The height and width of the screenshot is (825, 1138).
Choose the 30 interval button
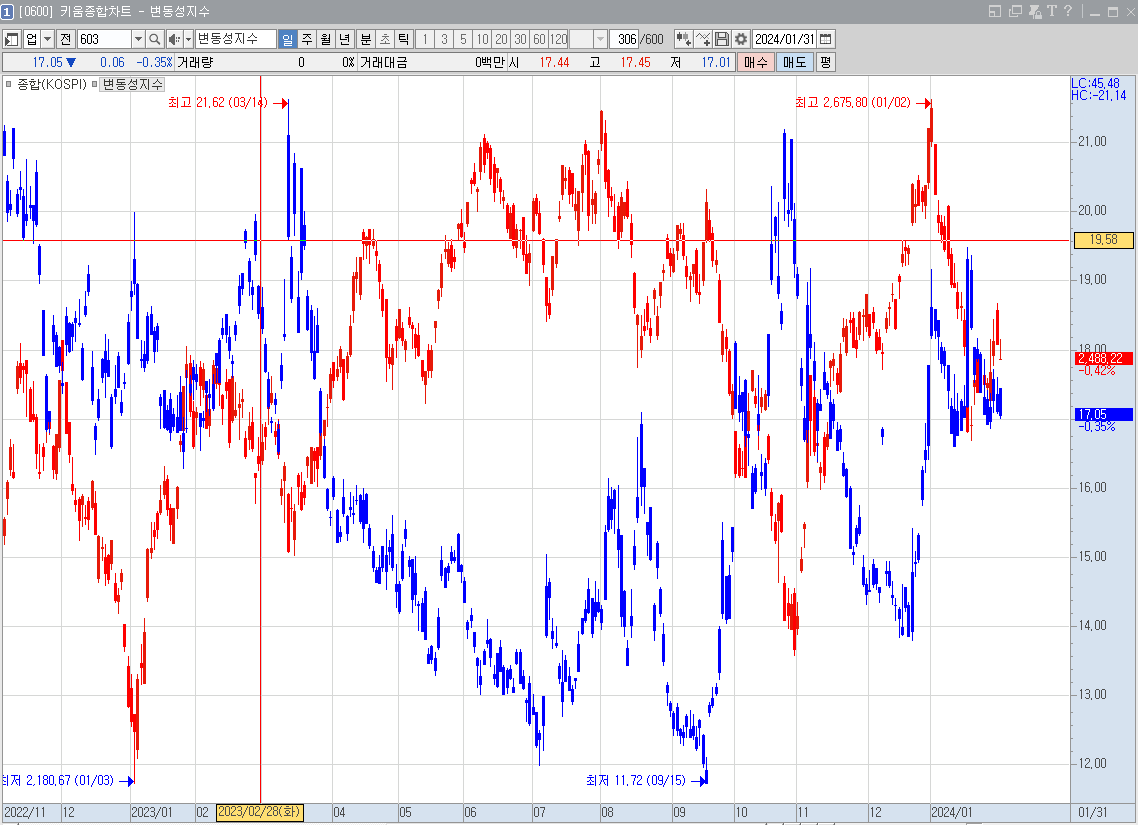(520, 39)
